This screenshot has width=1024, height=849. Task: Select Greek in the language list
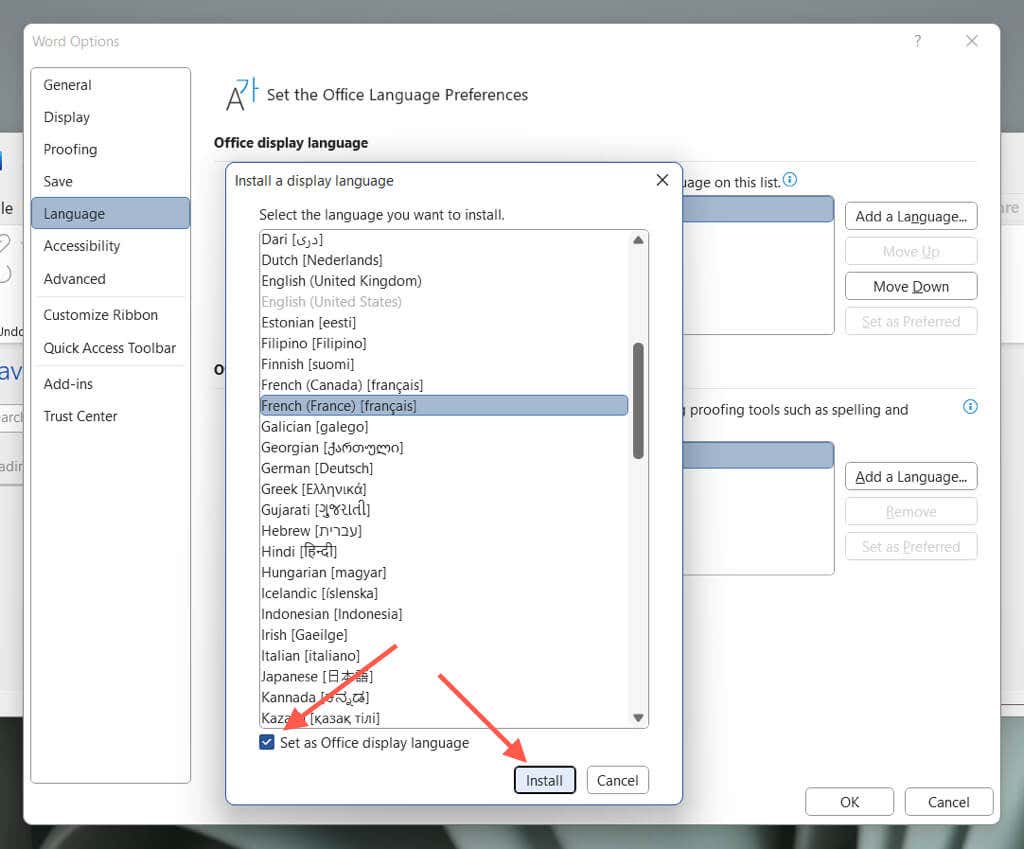click(444, 489)
